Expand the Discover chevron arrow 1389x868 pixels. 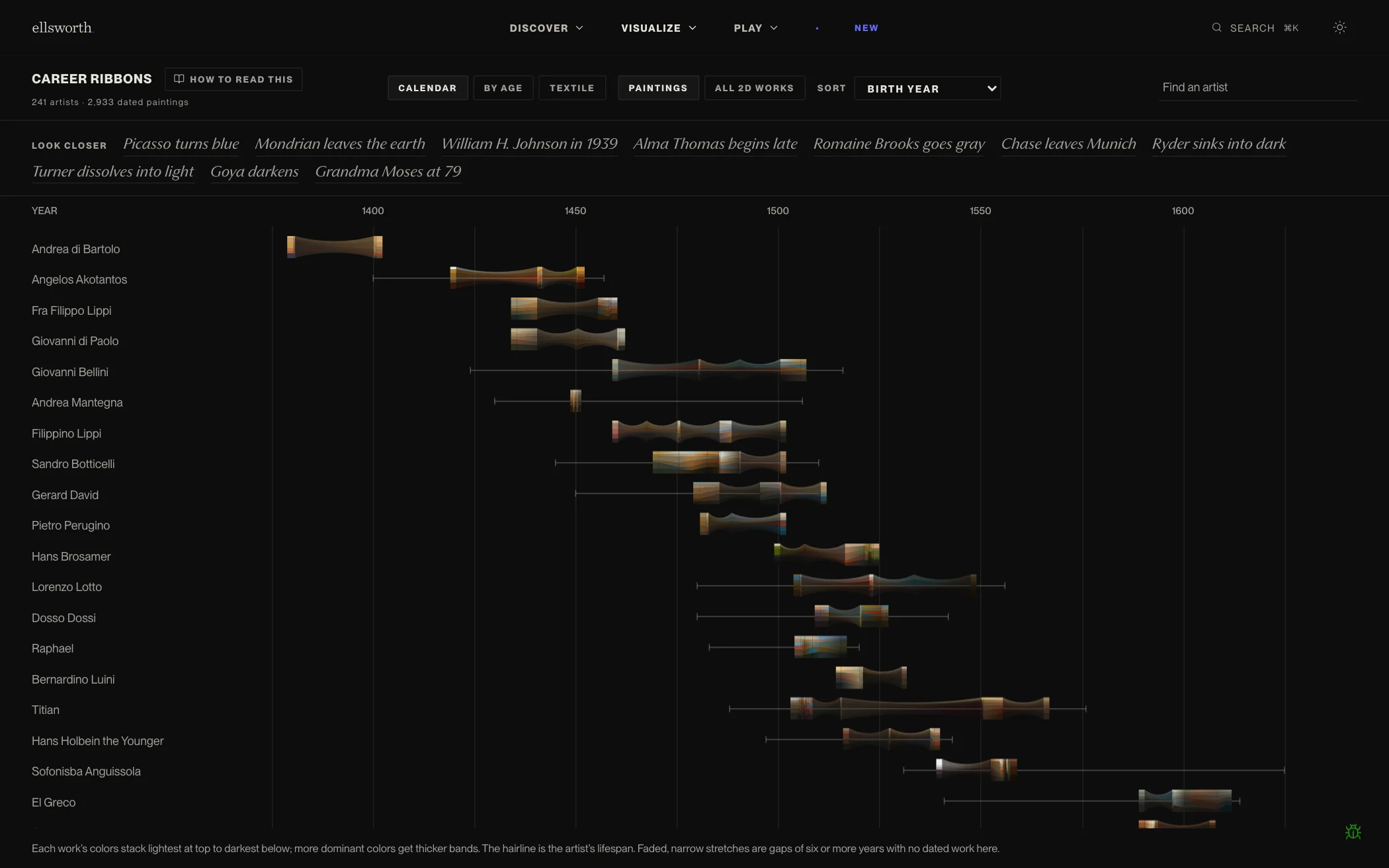[x=579, y=28]
